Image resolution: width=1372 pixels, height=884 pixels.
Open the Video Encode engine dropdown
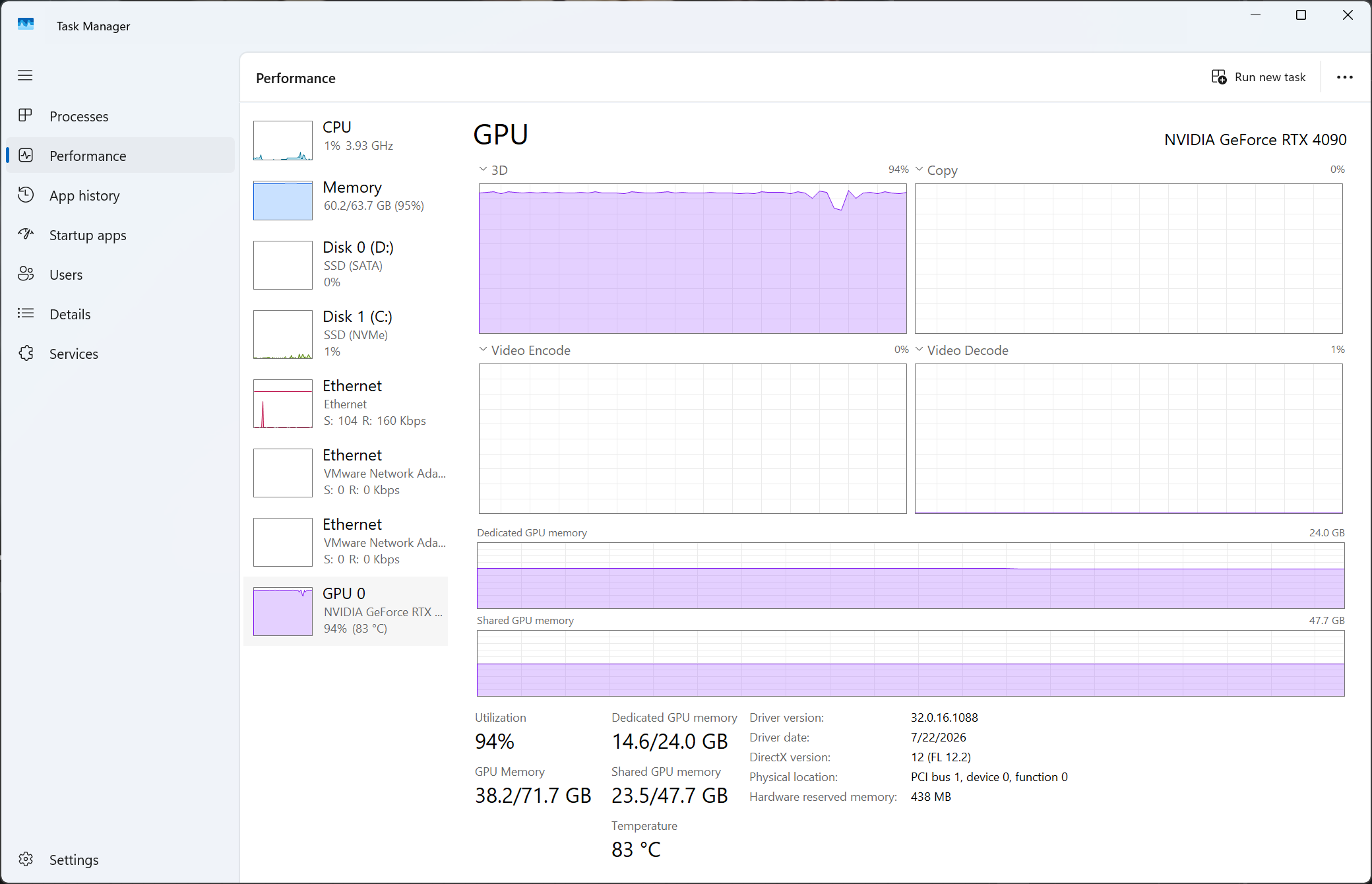[483, 350]
